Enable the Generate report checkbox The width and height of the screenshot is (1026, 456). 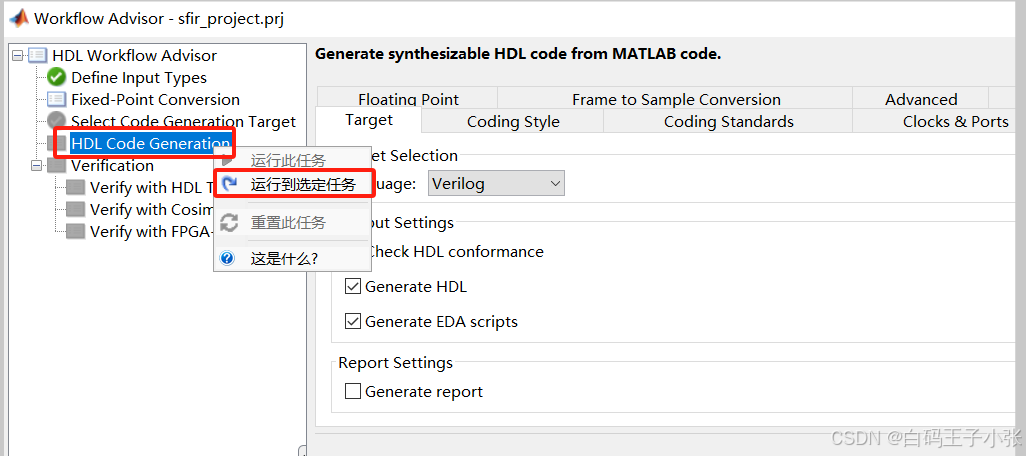[x=352, y=392]
